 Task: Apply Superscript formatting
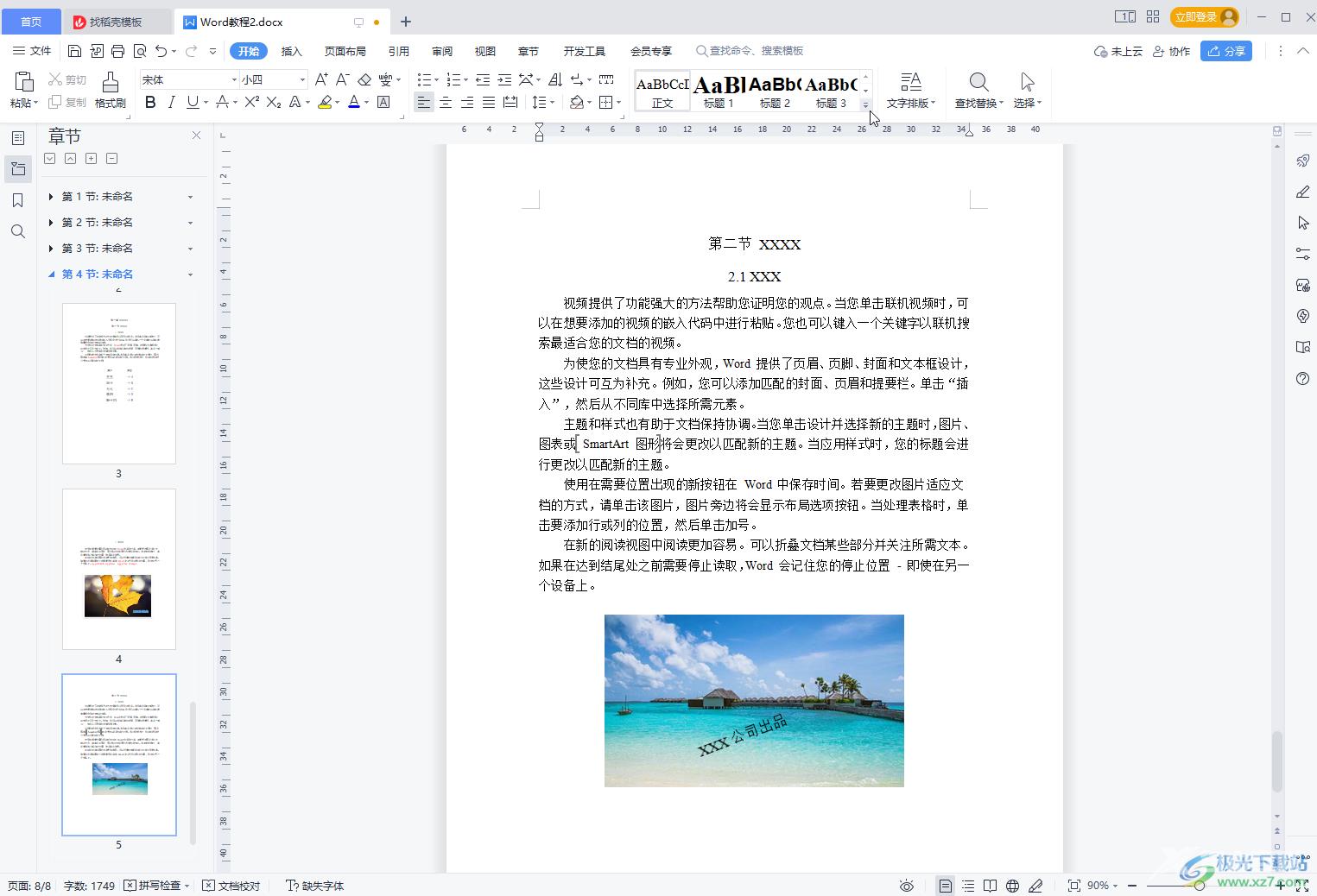pos(251,102)
